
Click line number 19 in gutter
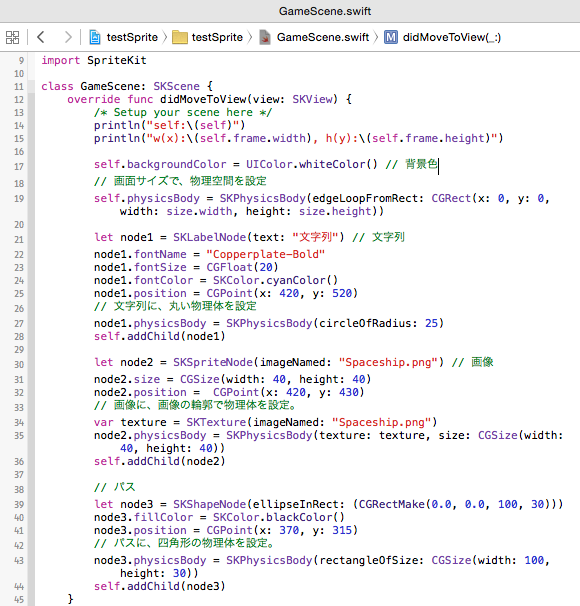(19, 199)
